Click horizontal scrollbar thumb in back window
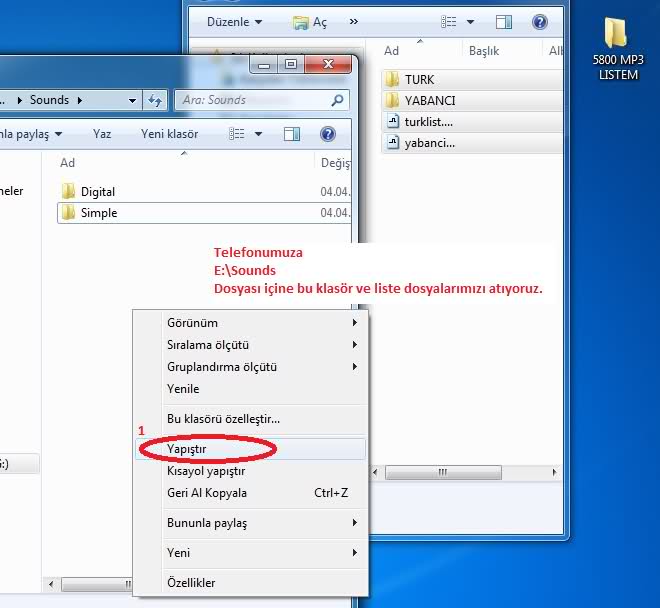 [443, 472]
